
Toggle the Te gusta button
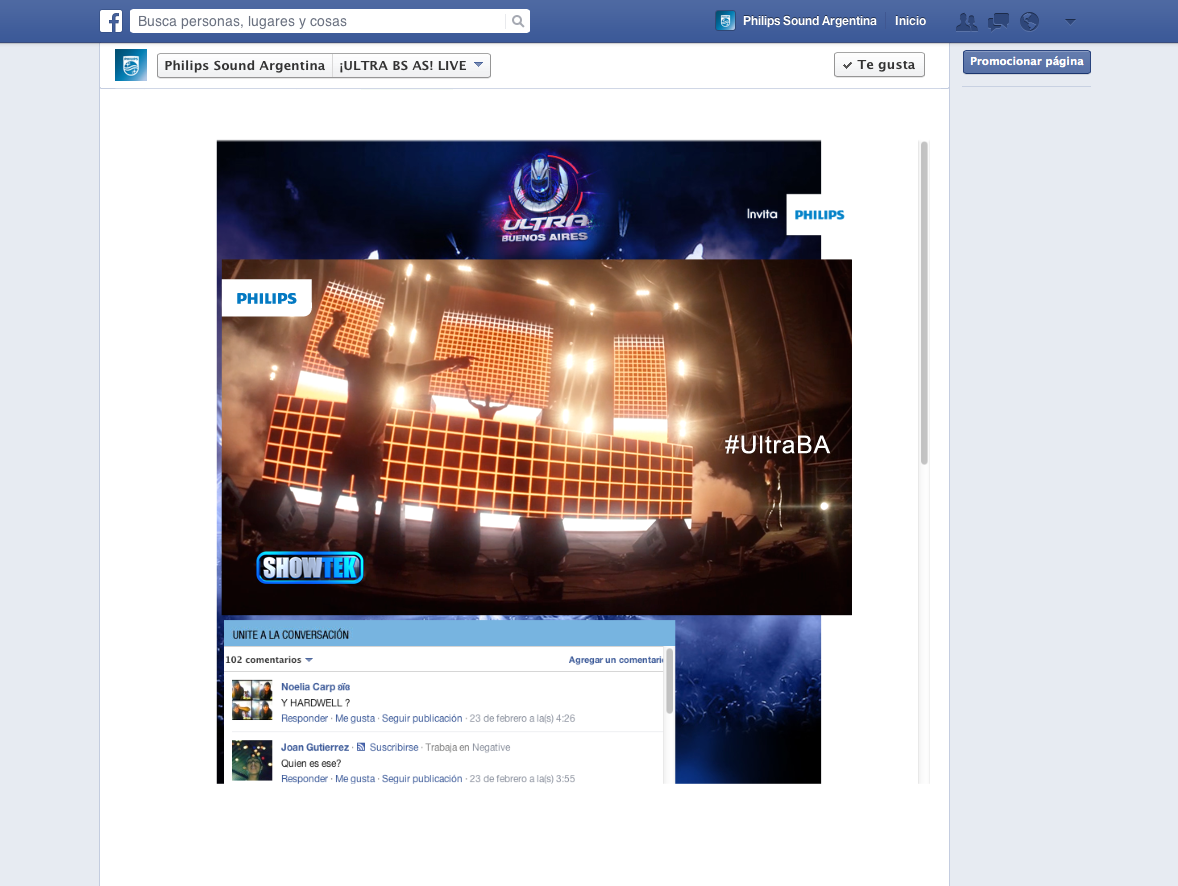(x=879, y=65)
